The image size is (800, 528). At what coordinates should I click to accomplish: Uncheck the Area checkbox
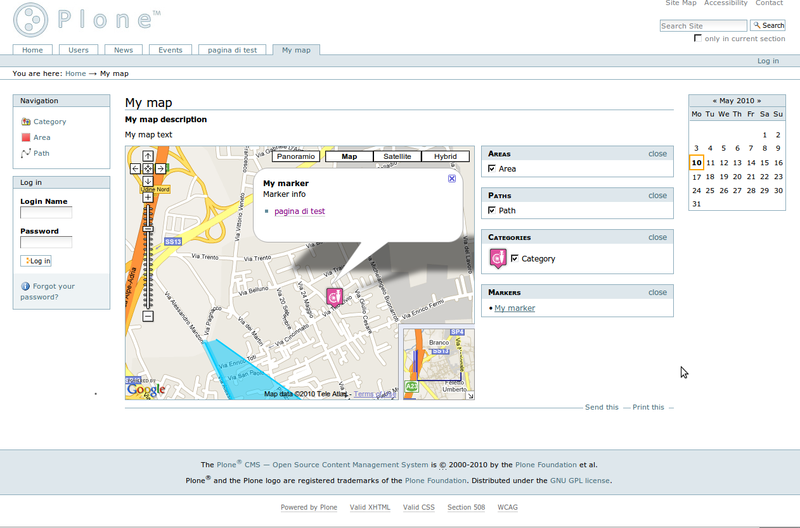point(492,169)
